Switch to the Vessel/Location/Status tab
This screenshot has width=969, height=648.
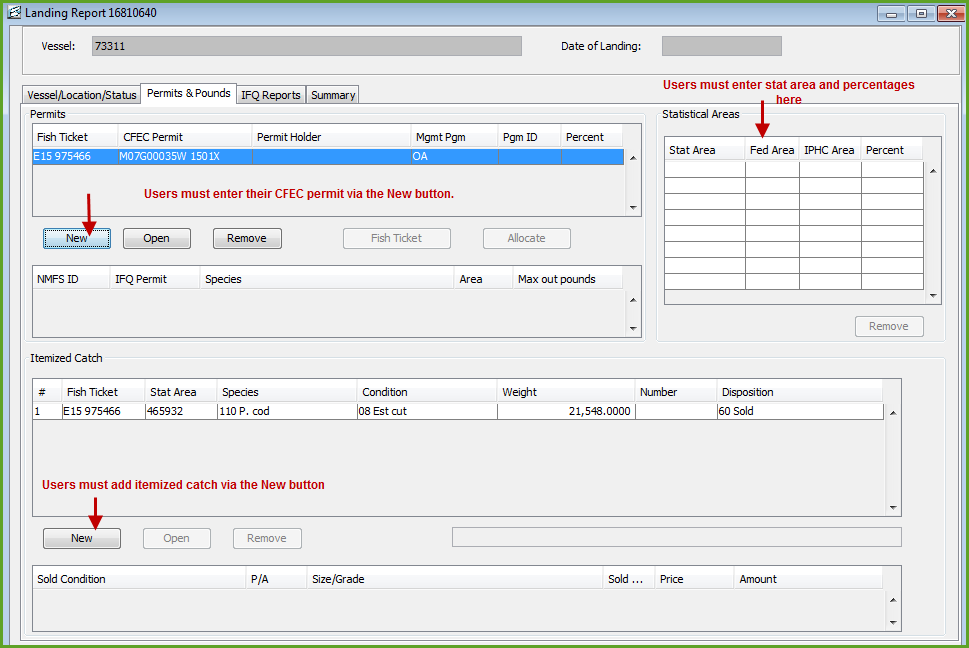[81, 95]
